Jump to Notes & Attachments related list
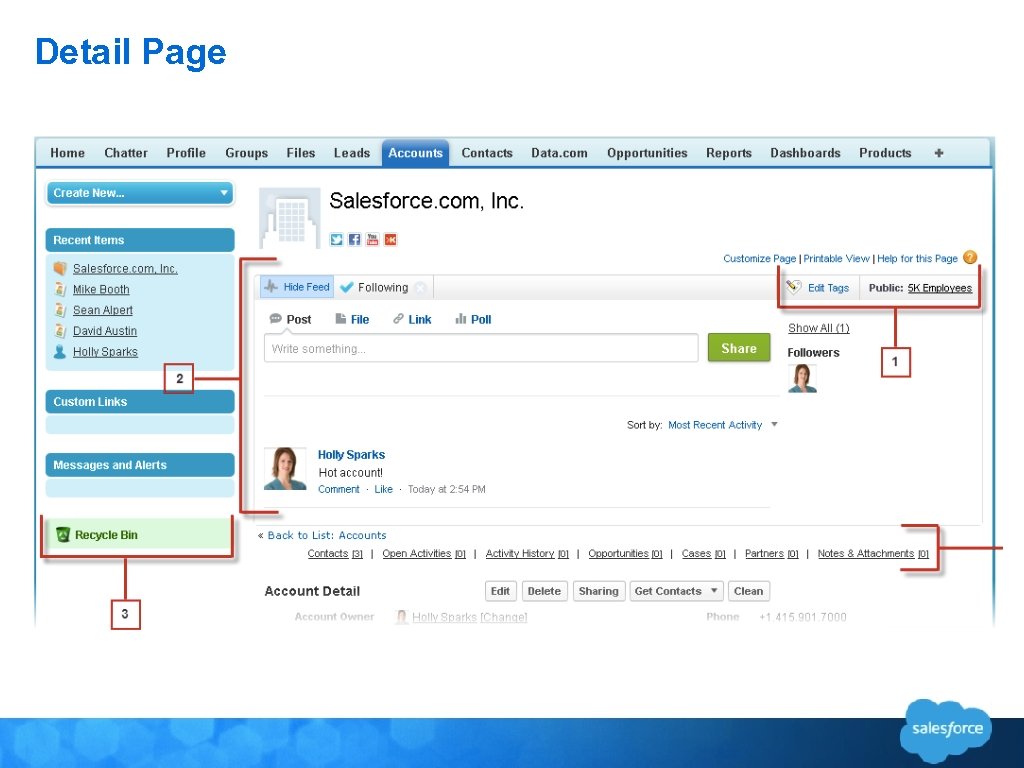 click(x=873, y=553)
